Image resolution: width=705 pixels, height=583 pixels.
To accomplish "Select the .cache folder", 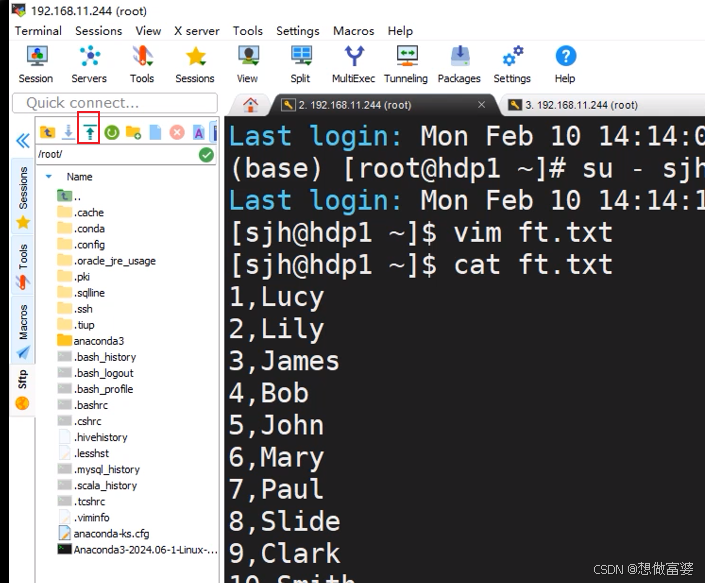I will click(80, 212).
